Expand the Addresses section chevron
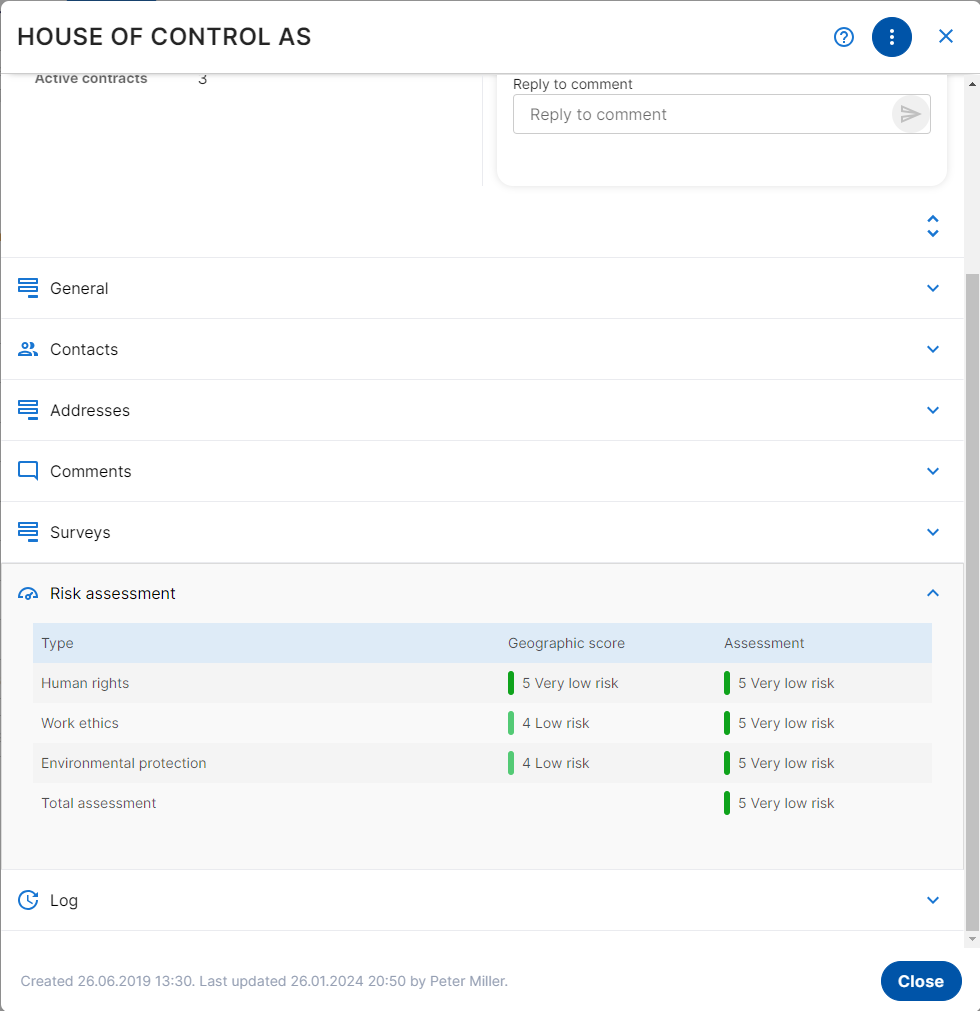The width and height of the screenshot is (980, 1011). point(933,410)
